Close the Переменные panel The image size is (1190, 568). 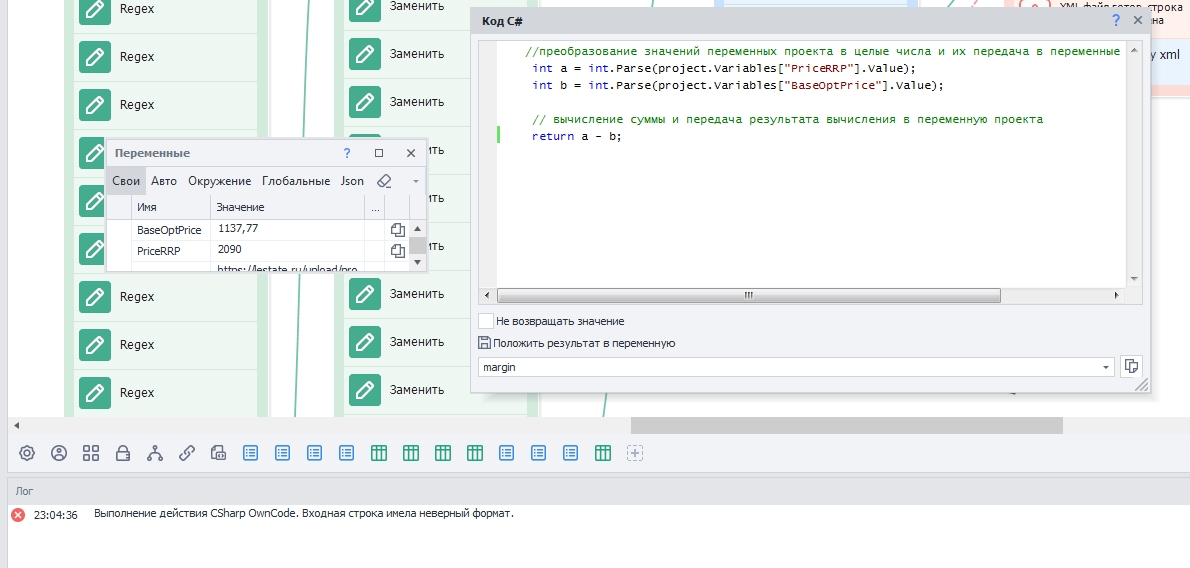coord(411,153)
